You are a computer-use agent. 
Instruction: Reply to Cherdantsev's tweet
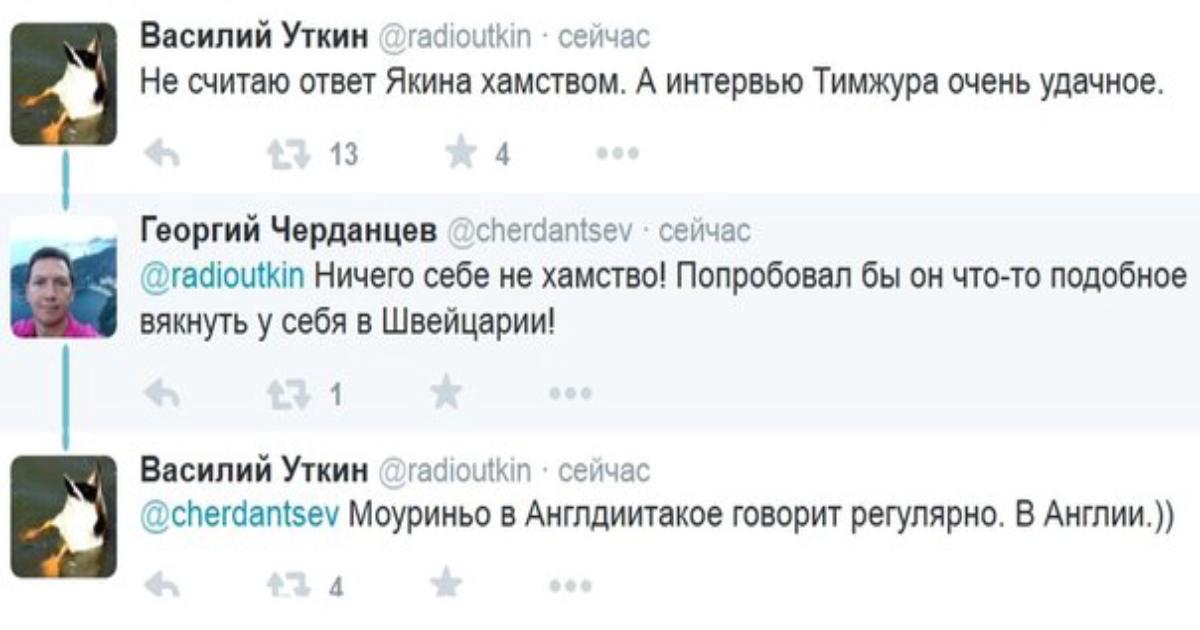click(161, 394)
